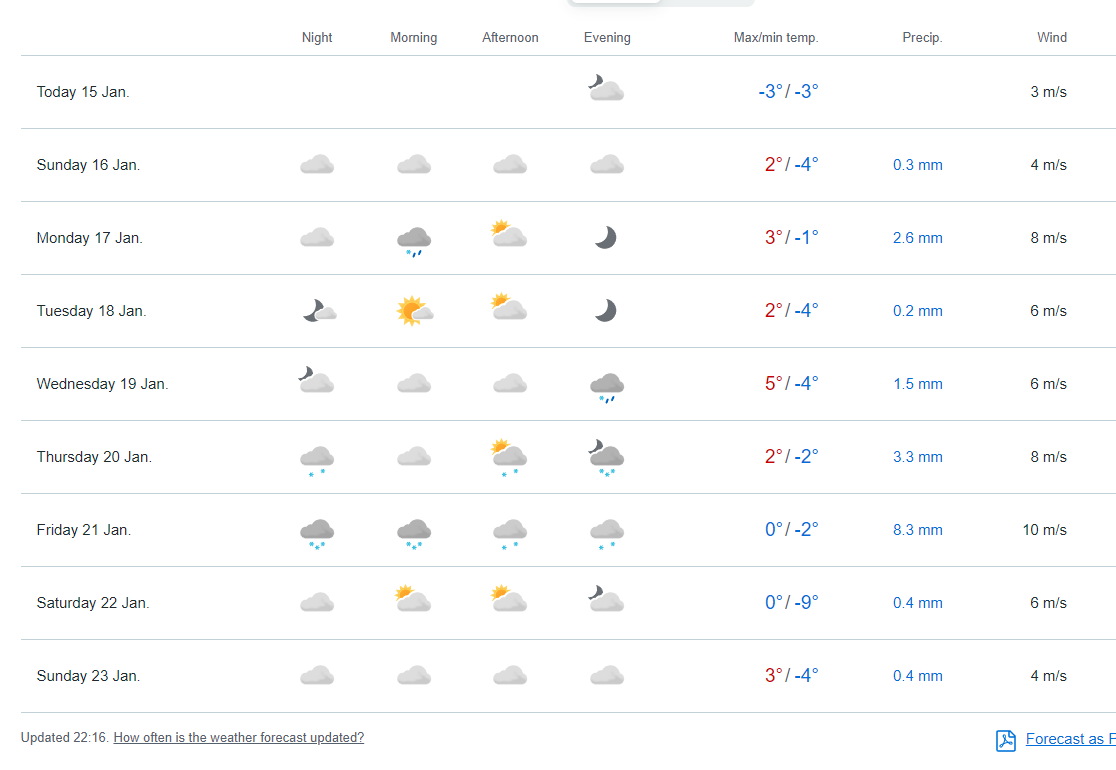This screenshot has width=1116, height=770.
Task: Click Monday evening clear moon icon
Action: [x=605, y=238]
